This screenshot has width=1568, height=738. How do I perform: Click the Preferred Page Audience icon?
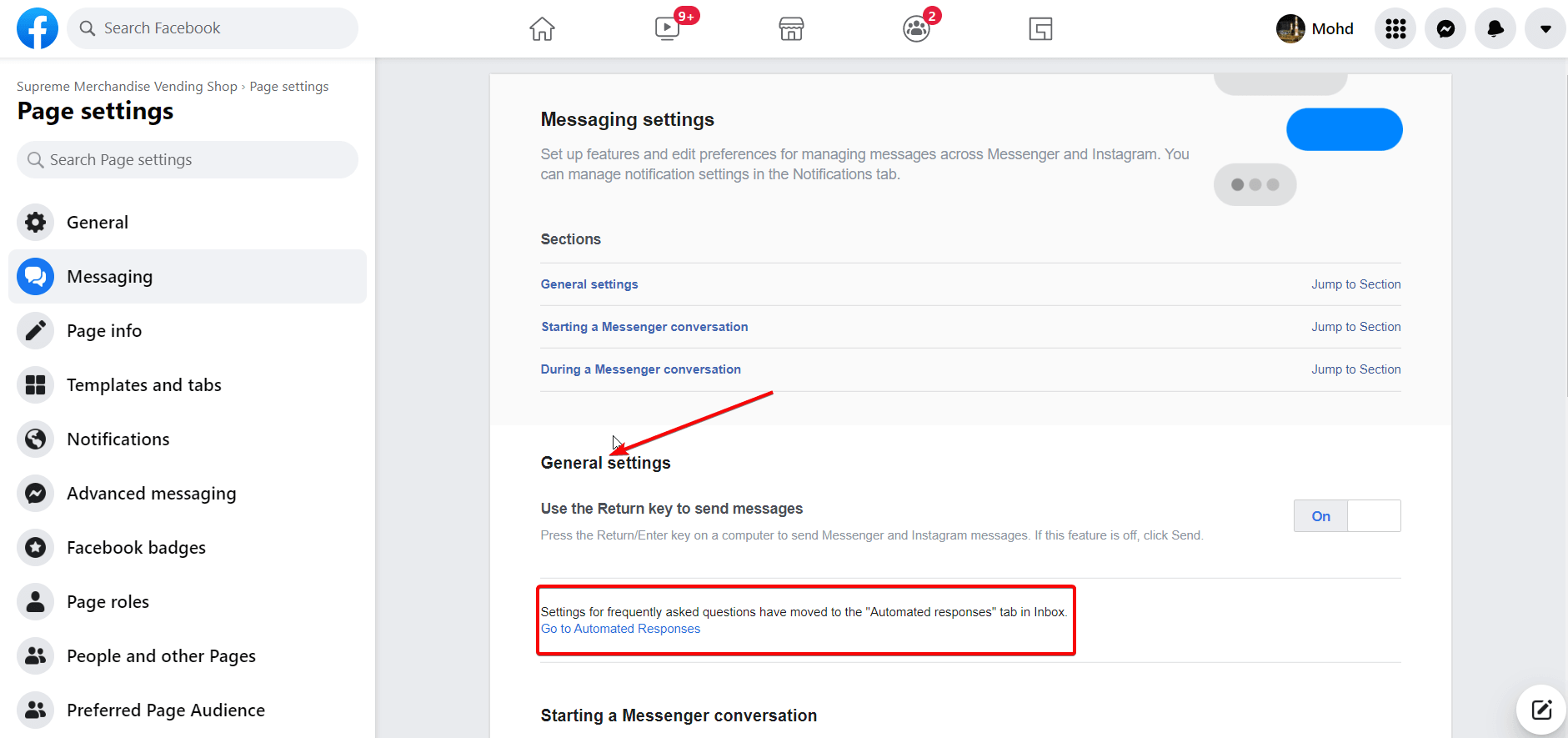35,710
